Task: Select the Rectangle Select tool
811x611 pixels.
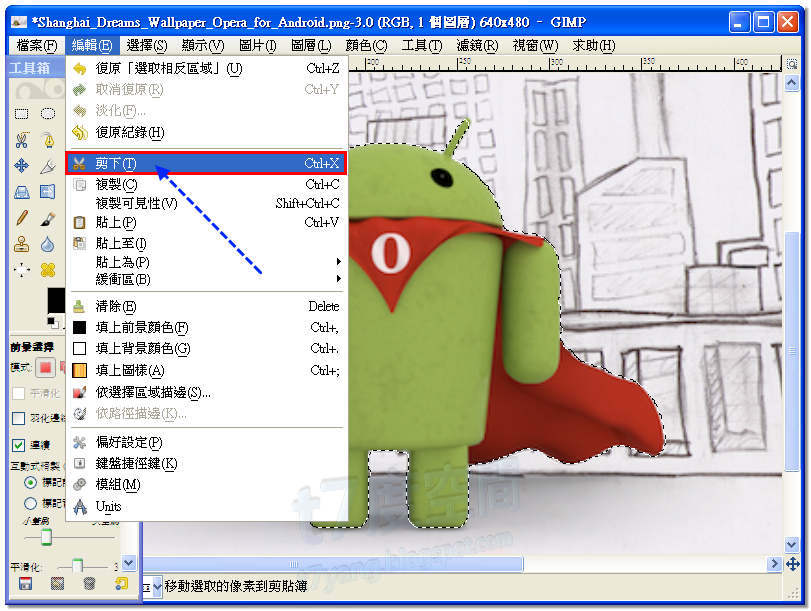Action: [x=21, y=113]
